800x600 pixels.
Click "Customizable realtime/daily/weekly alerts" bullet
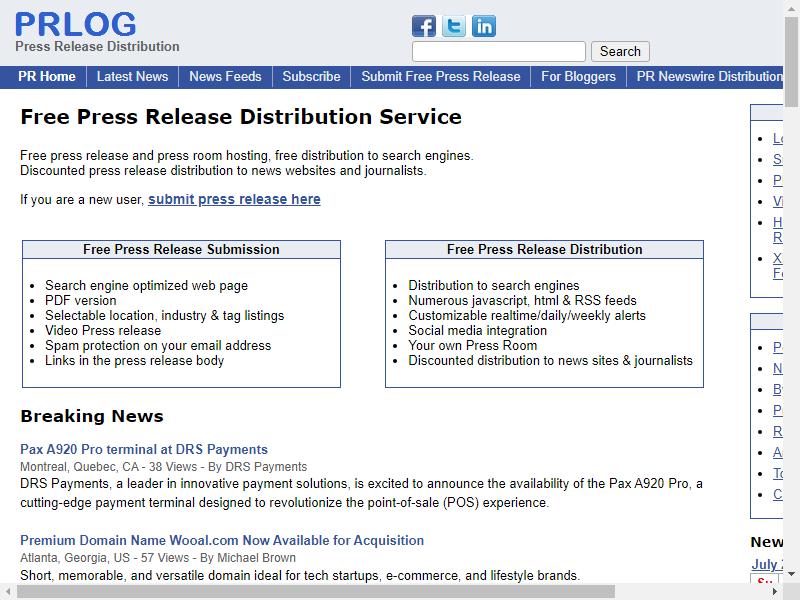(527, 315)
